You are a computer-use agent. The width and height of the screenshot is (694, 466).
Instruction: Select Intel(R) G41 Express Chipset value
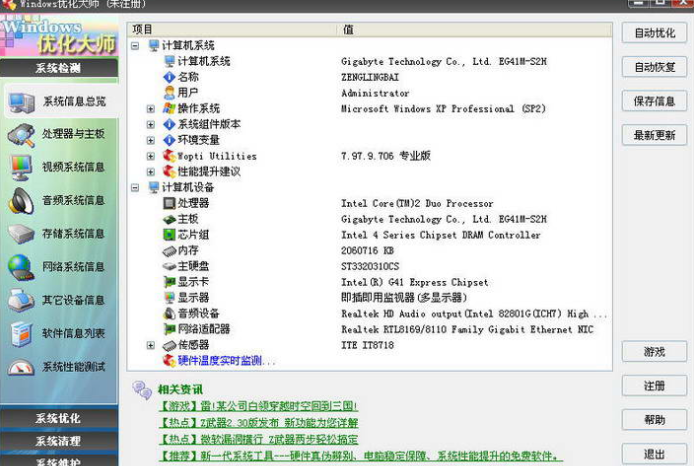click(x=414, y=282)
